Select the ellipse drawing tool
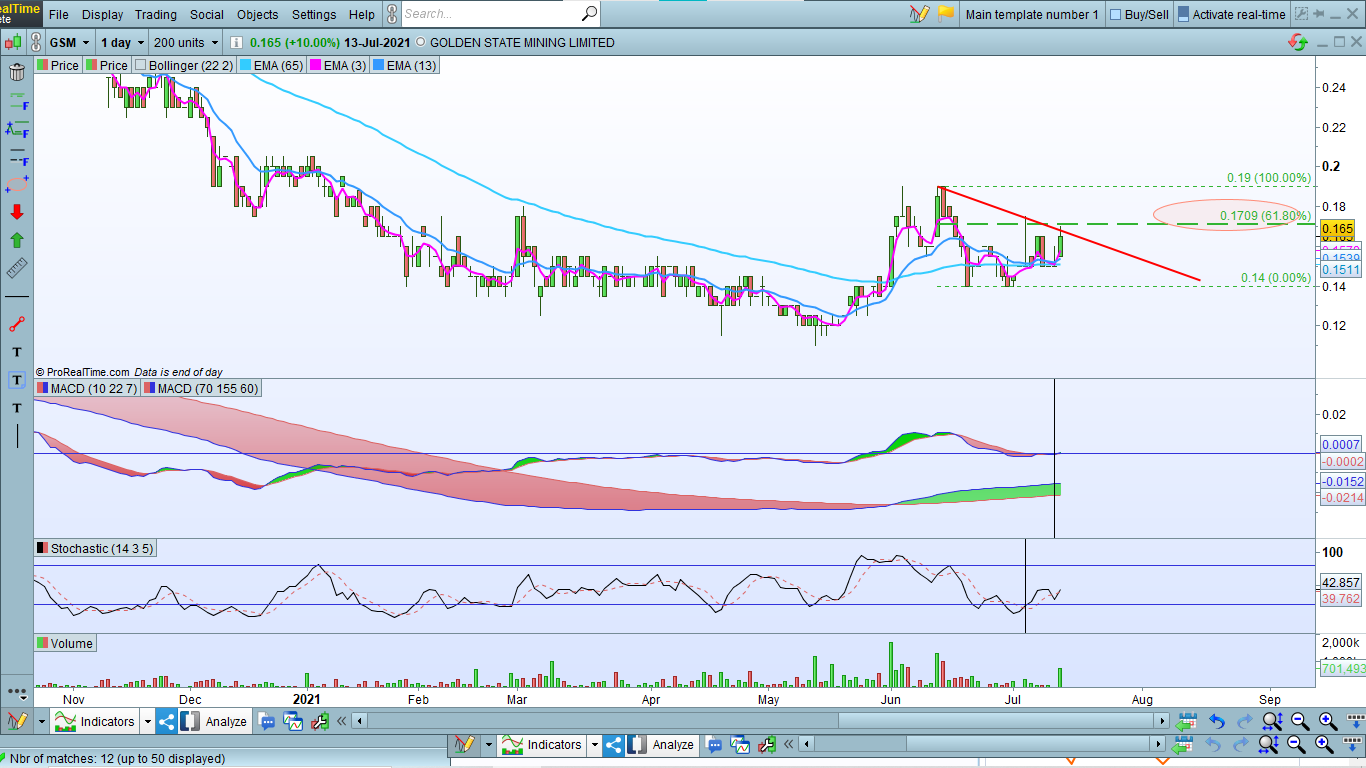Screen dimensions: 1366x768 click(17, 185)
